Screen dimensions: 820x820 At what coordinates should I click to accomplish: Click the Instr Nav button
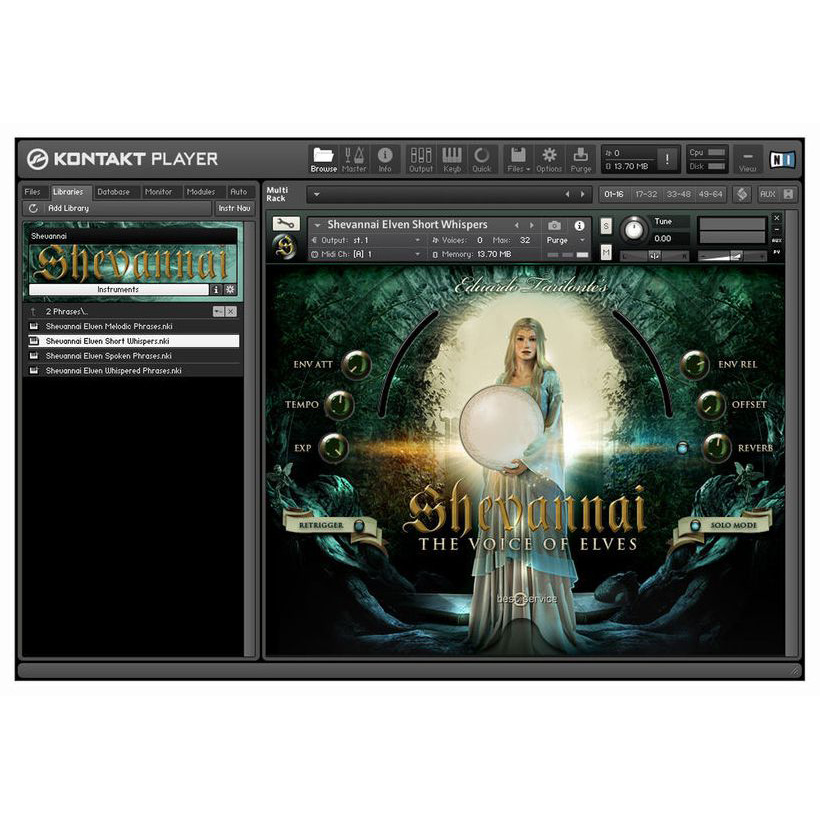[234, 208]
